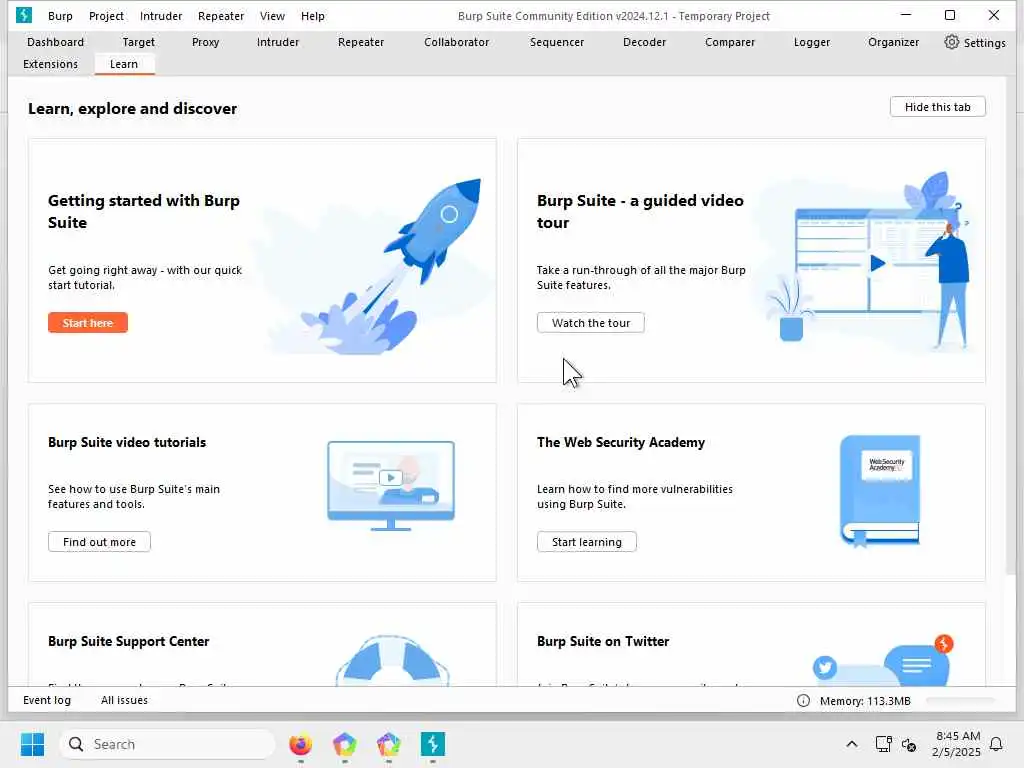Open the Repeater menu in menu bar
1024x768 pixels.
(x=221, y=16)
